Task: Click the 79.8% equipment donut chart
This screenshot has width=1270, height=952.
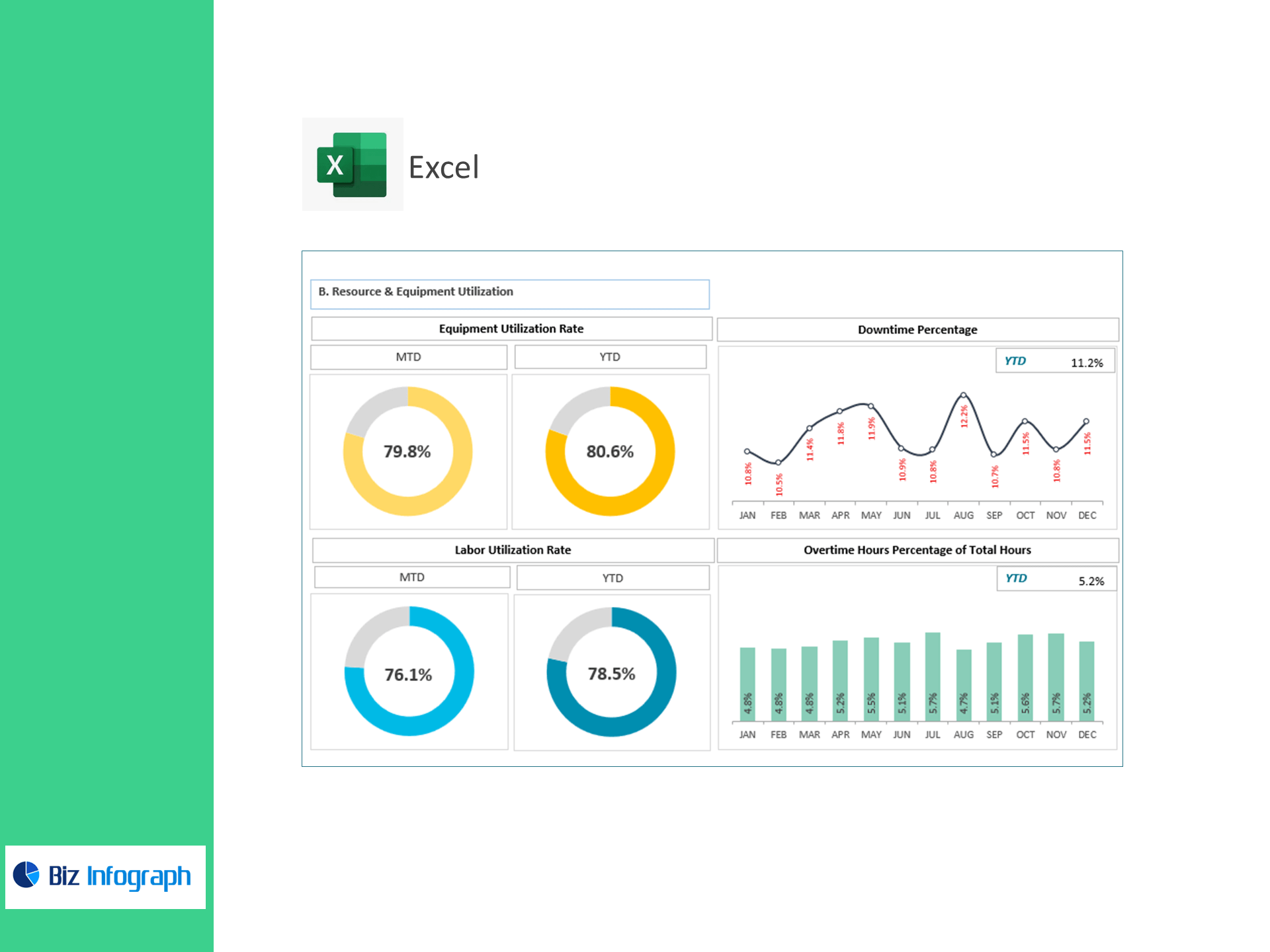Action: (407, 452)
